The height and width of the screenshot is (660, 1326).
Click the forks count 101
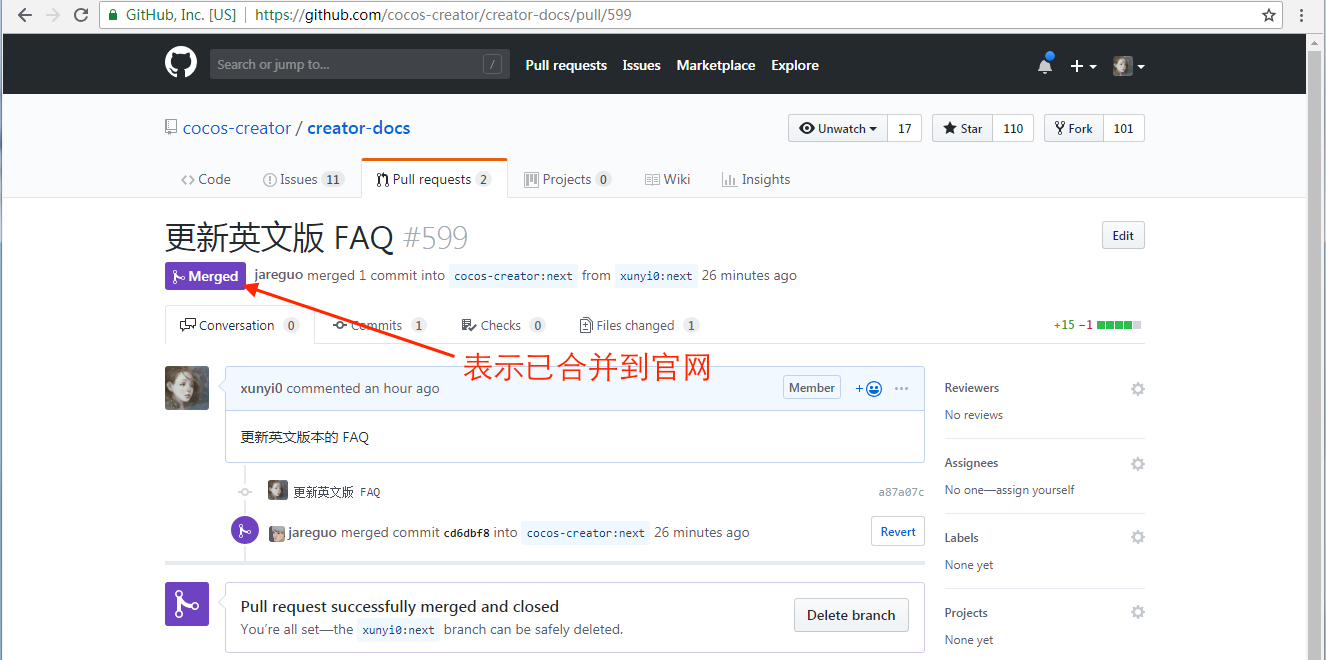(x=1124, y=128)
